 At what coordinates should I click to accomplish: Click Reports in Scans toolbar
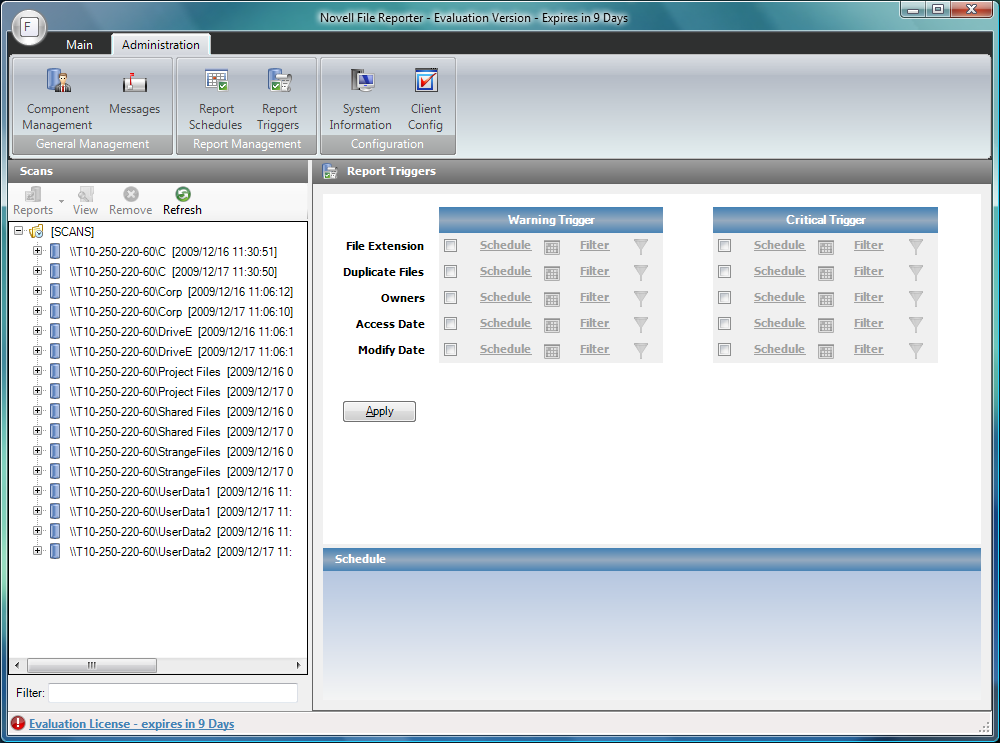(33, 201)
